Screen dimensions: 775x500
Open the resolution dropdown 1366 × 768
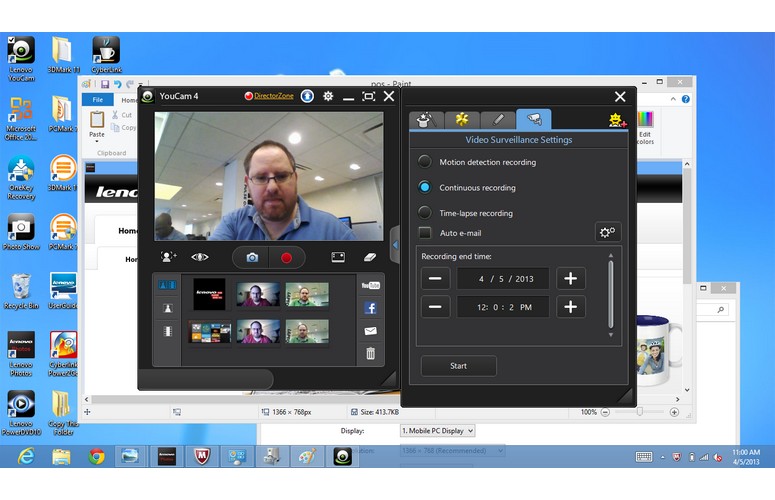452,451
